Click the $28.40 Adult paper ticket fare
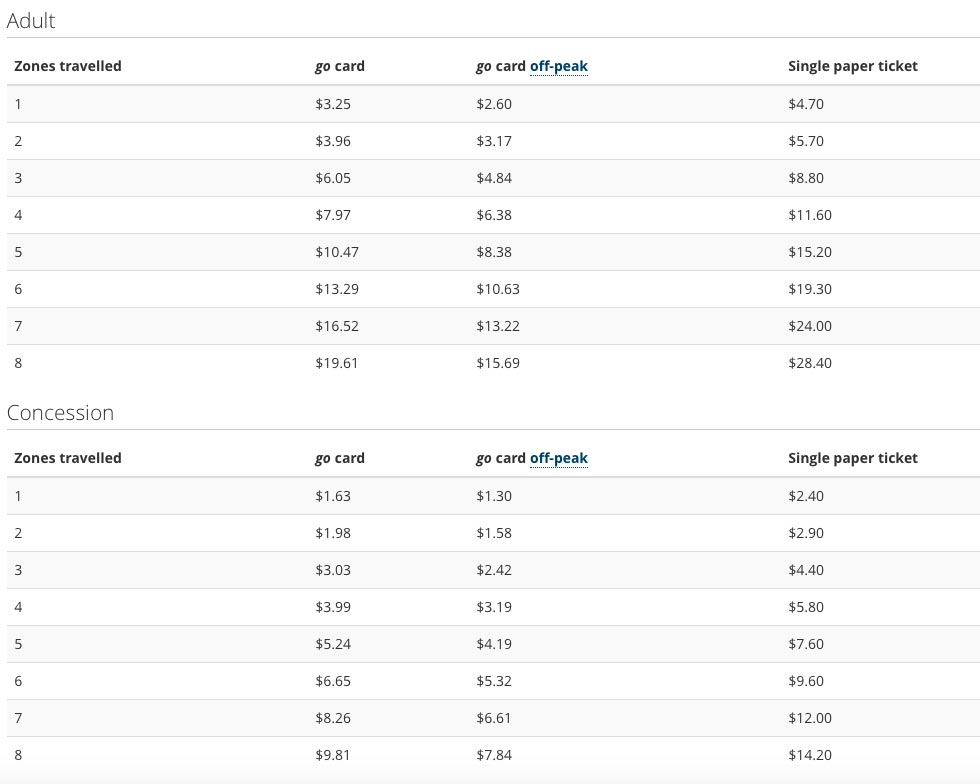The height and width of the screenshot is (784, 980). [808, 363]
